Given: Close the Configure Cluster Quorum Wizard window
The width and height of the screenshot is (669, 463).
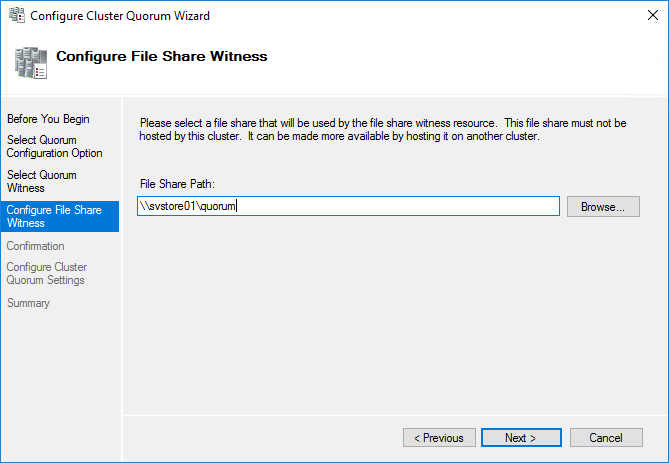Looking at the screenshot, I should click(652, 15).
